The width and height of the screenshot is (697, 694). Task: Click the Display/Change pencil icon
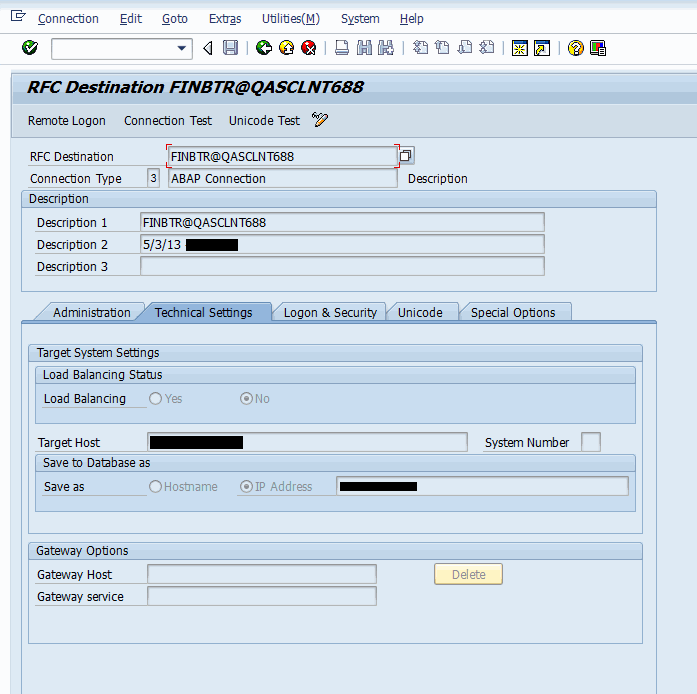coord(320,120)
